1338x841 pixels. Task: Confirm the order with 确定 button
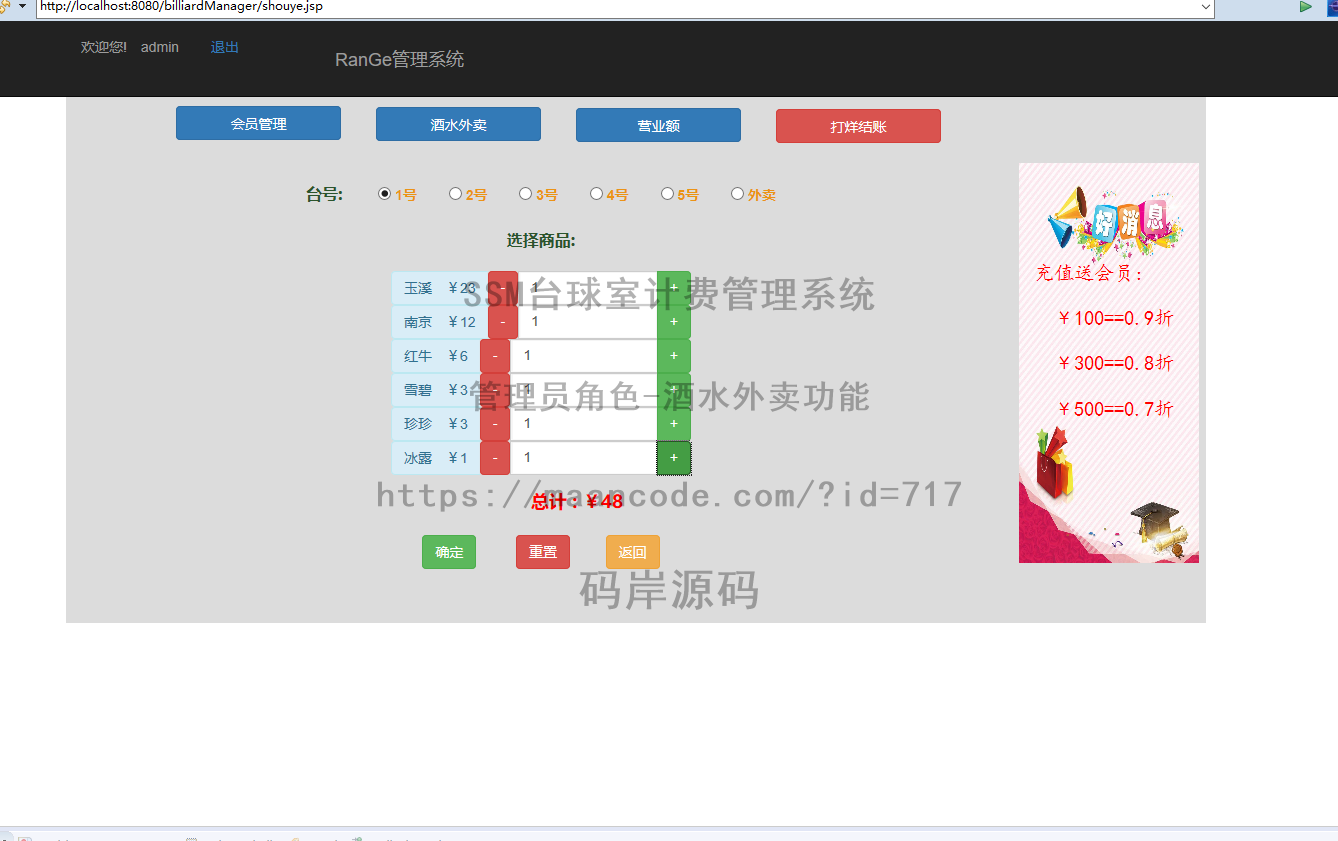[x=449, y=552]
